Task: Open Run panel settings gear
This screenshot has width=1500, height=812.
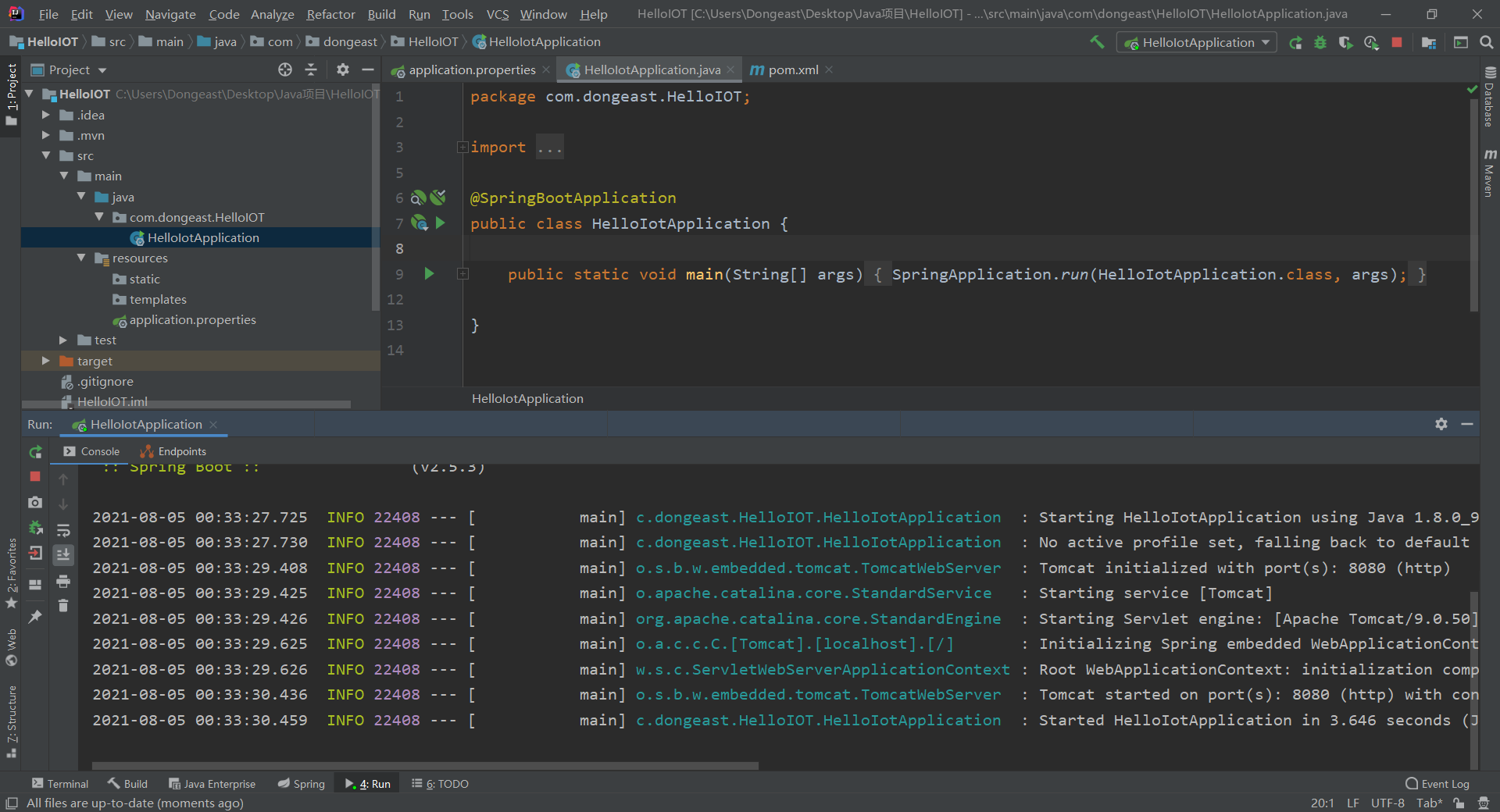Action: [x=1441, y=424]
